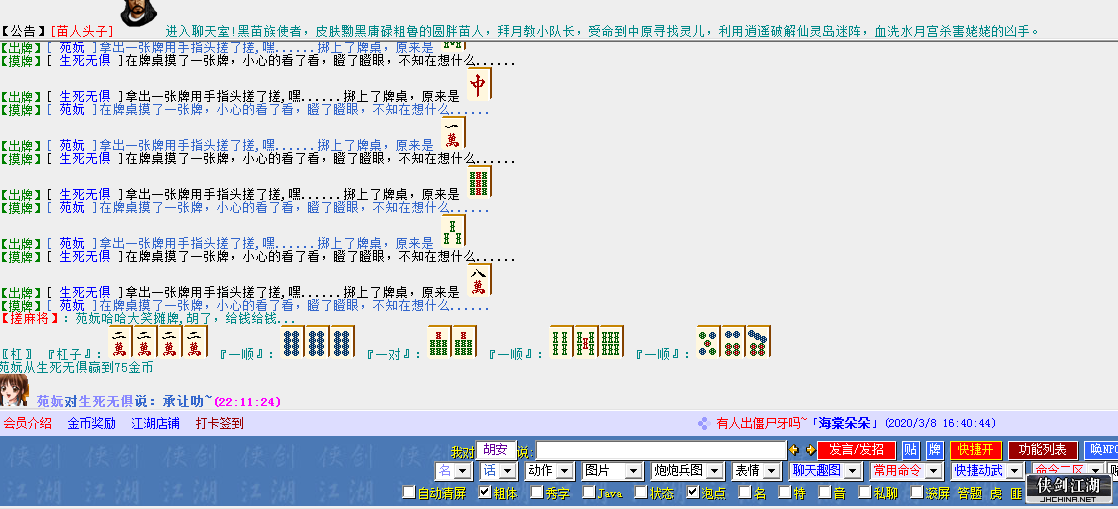The image size is (1118, 509).
Task: Click 苑妧 name in 承让叻 message
Action: [x=51, y=401]
